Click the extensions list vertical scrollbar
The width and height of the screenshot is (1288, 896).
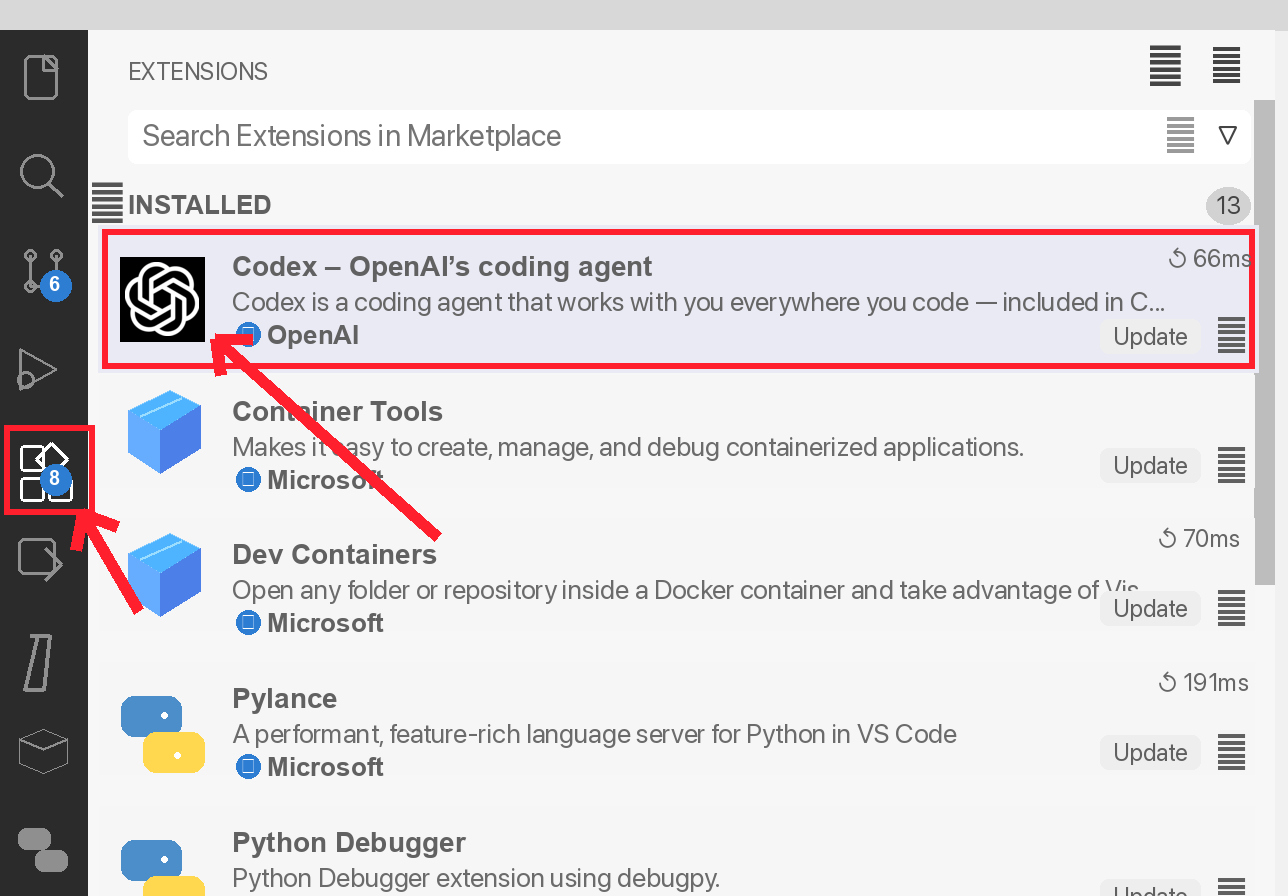click(x=1265, y=340)
